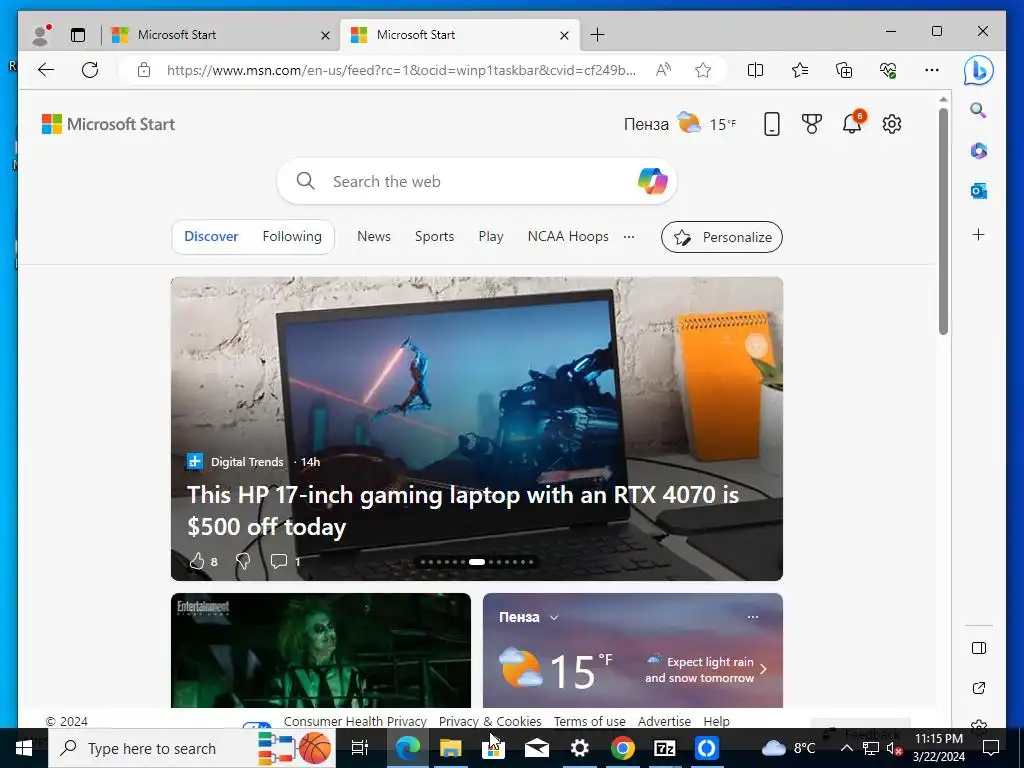Click the Personalize button
The height and width of the screenshot is (768, 1024).
722,237
